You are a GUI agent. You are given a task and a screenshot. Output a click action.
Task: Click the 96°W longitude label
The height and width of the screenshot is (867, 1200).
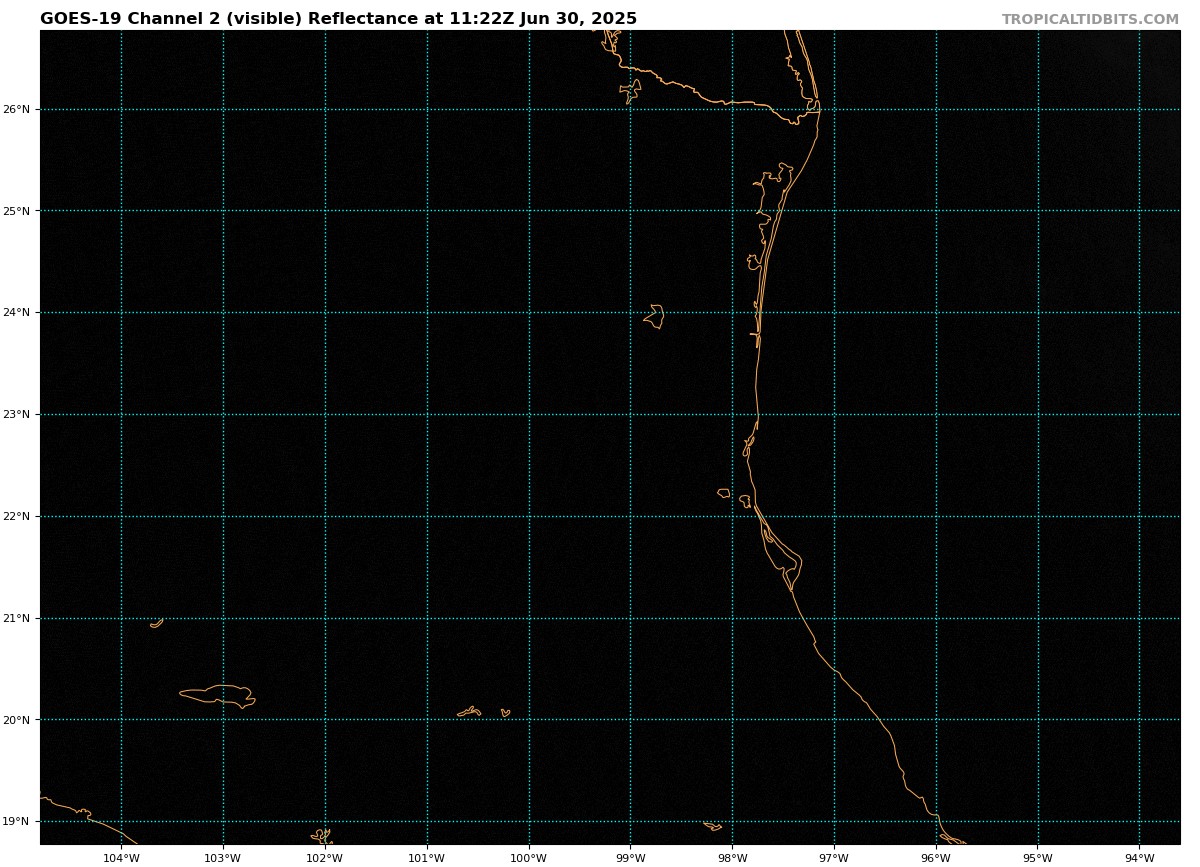[936, 858]
